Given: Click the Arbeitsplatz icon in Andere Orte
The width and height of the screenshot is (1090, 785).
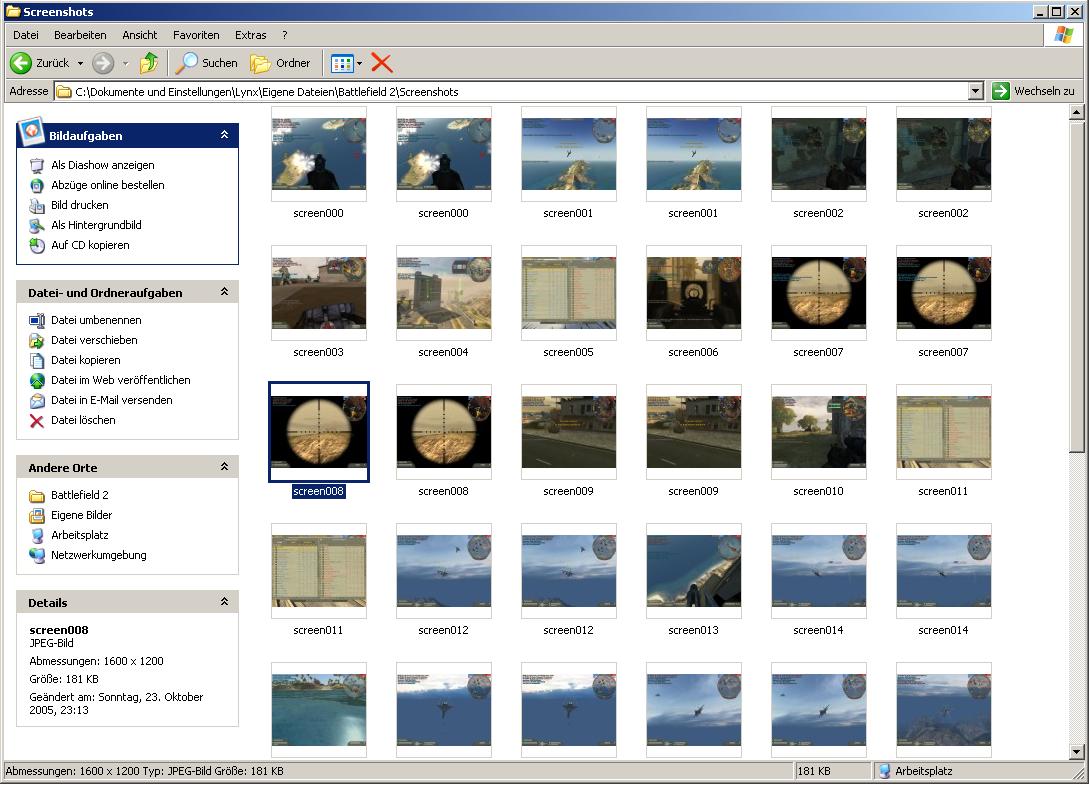Looking at the screenshot, I should tap(37, 535).
